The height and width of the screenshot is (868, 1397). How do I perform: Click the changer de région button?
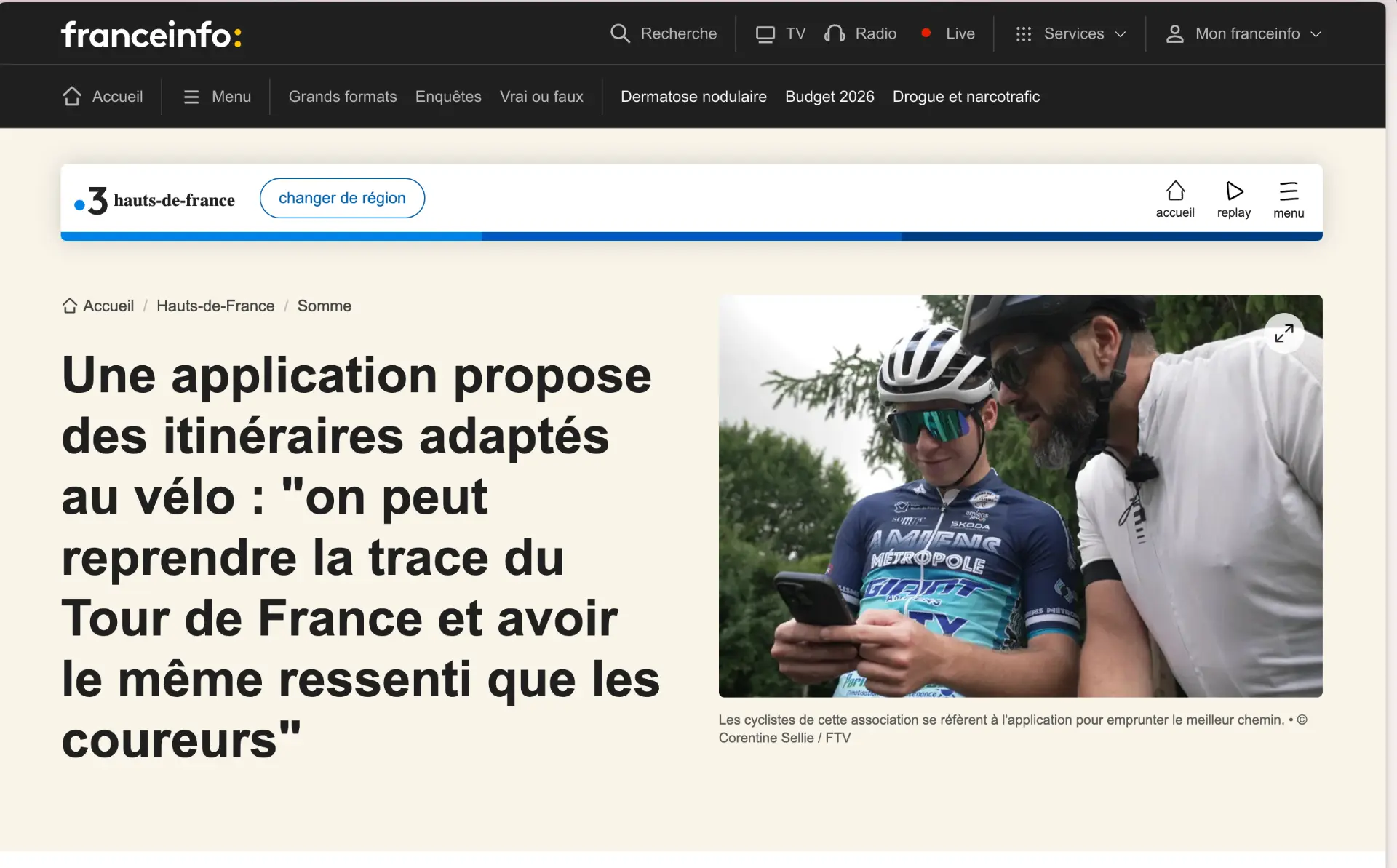click(x=342, y=198)
